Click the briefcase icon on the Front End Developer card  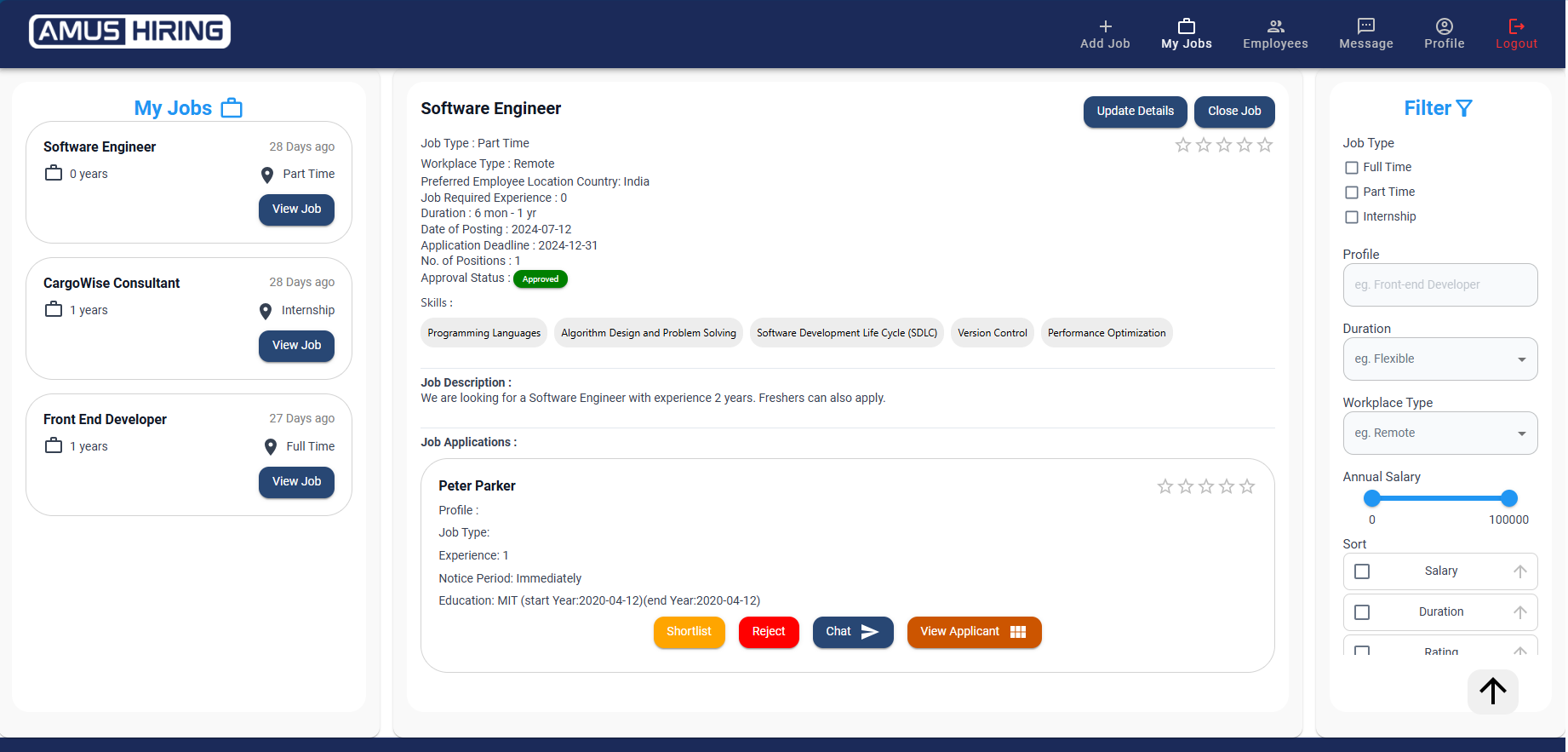pyautogui.click(x=54, y=446)
